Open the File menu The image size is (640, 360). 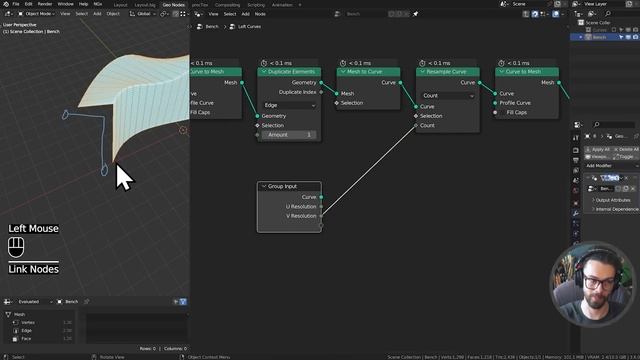coord(16,4)
